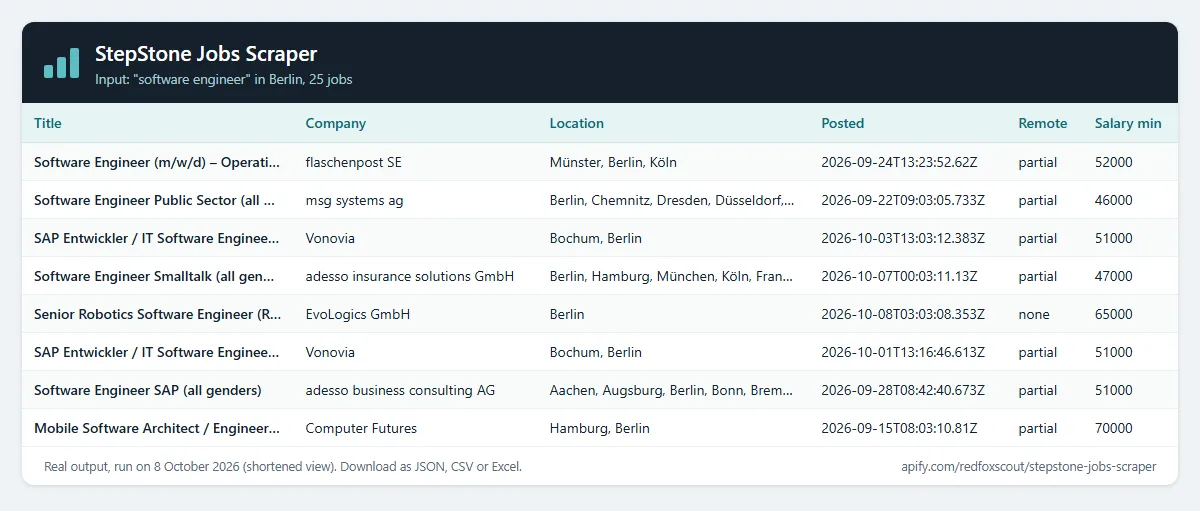Select the input description subtitle text
The height and width of the screenshot is (511, 1200).
[x=224, y=79]
